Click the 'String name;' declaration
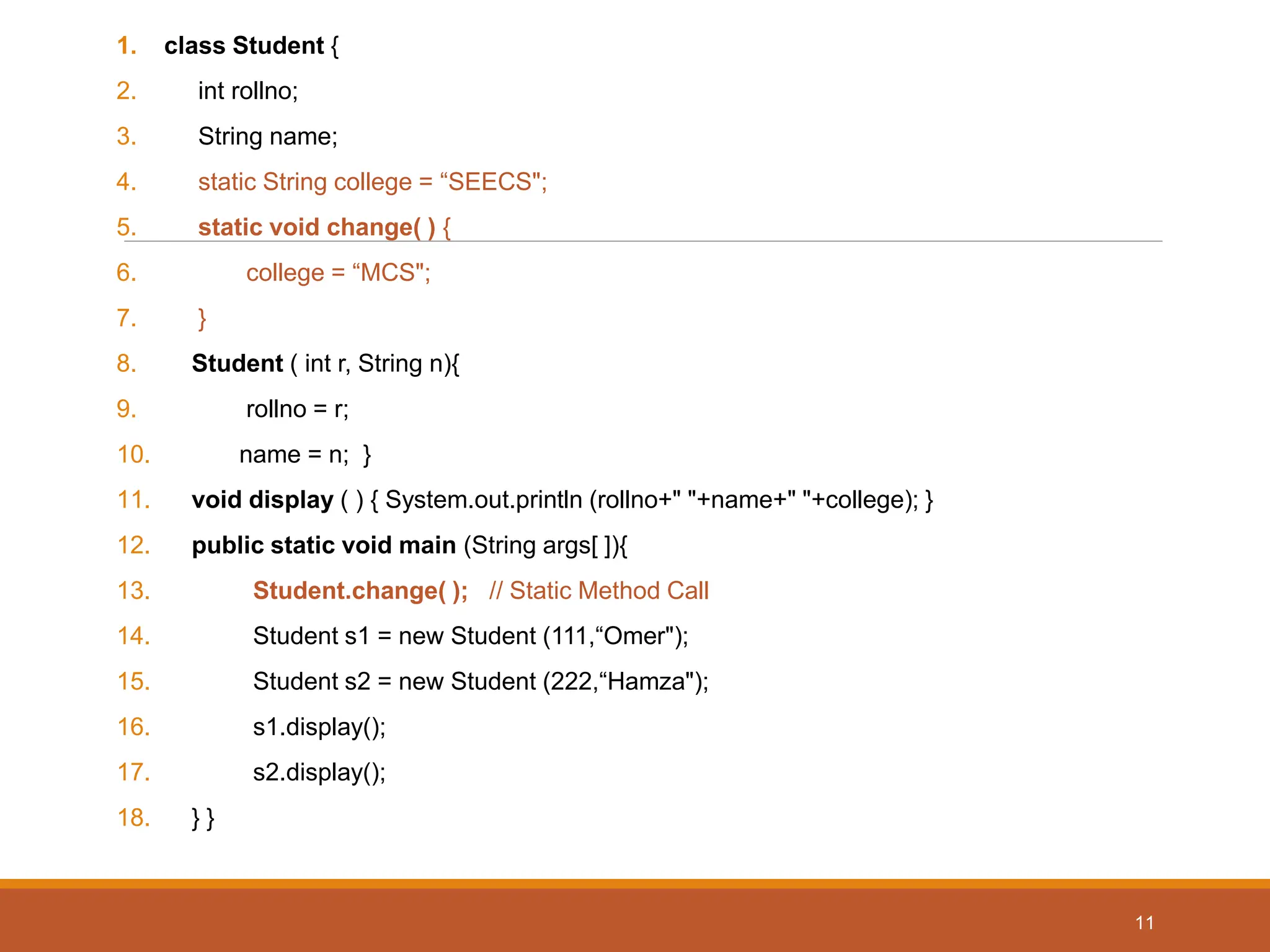 (x=268, y=136)
